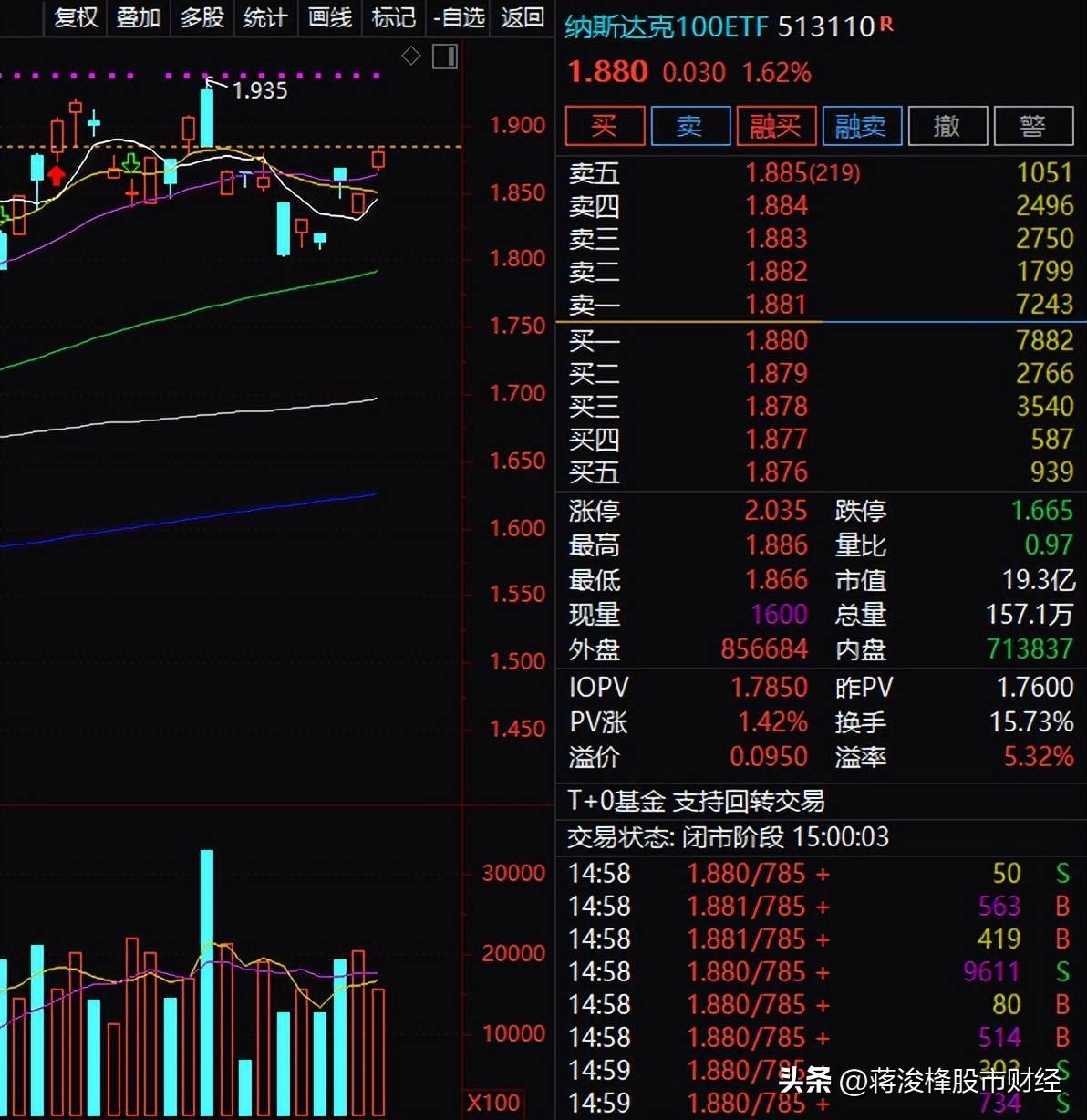
Task: Open the 叠加 overlay menu
Action: (x=139, y=17)
